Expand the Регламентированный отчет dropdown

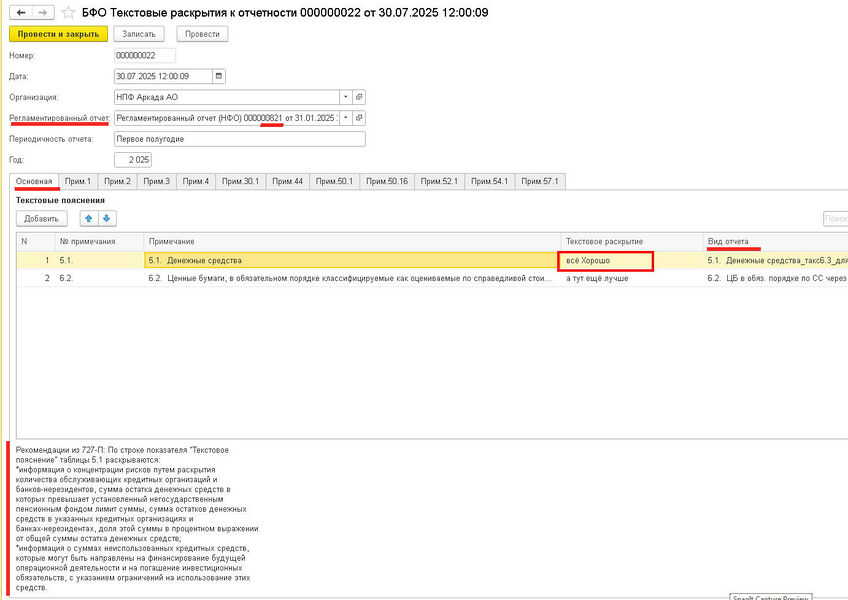coord(345,118)
